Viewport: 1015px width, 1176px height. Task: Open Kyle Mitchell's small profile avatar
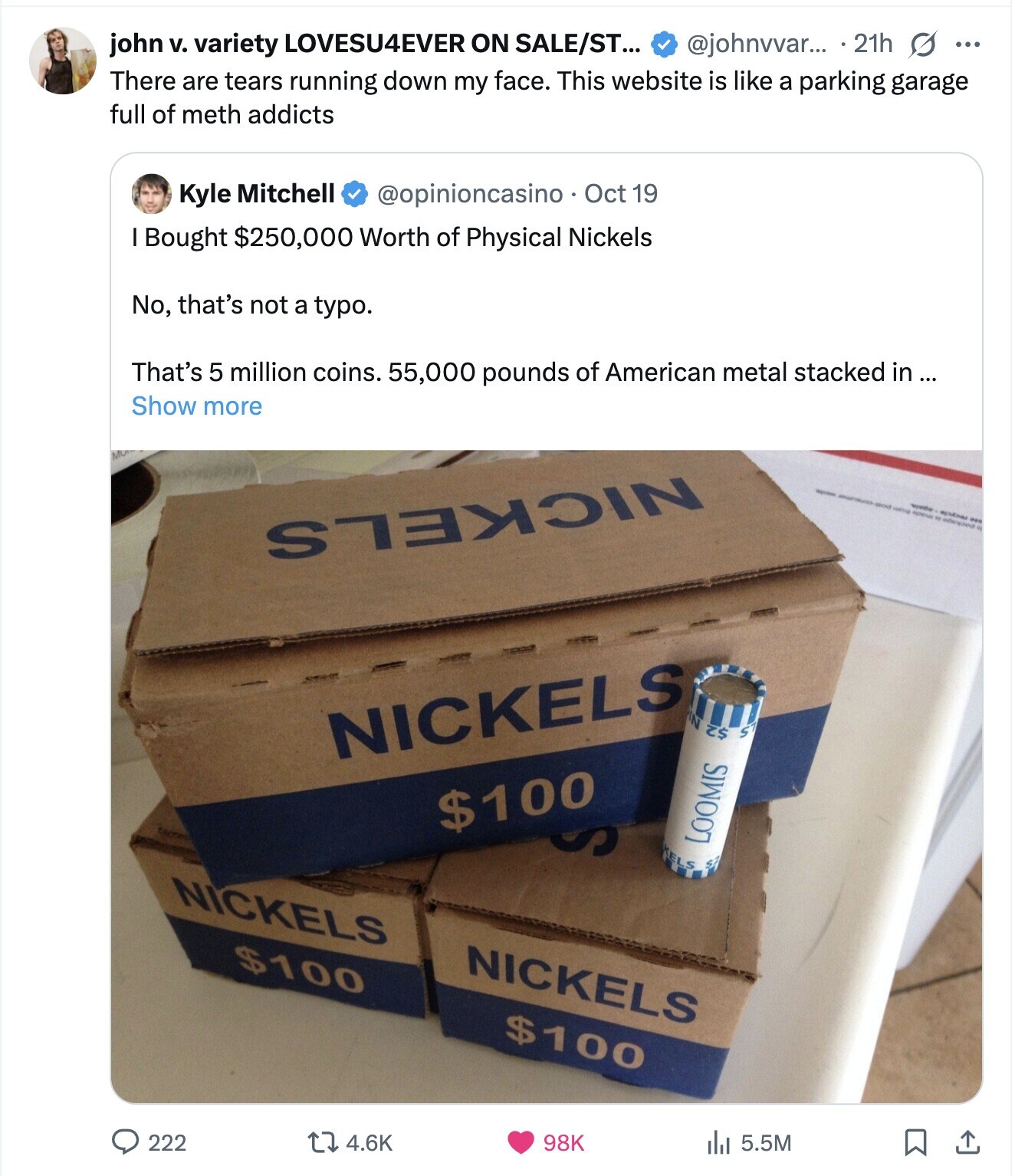pos(151,194)
